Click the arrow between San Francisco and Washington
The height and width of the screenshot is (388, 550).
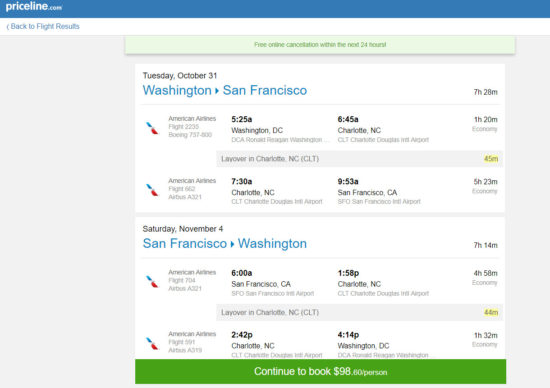pos(232,244)
